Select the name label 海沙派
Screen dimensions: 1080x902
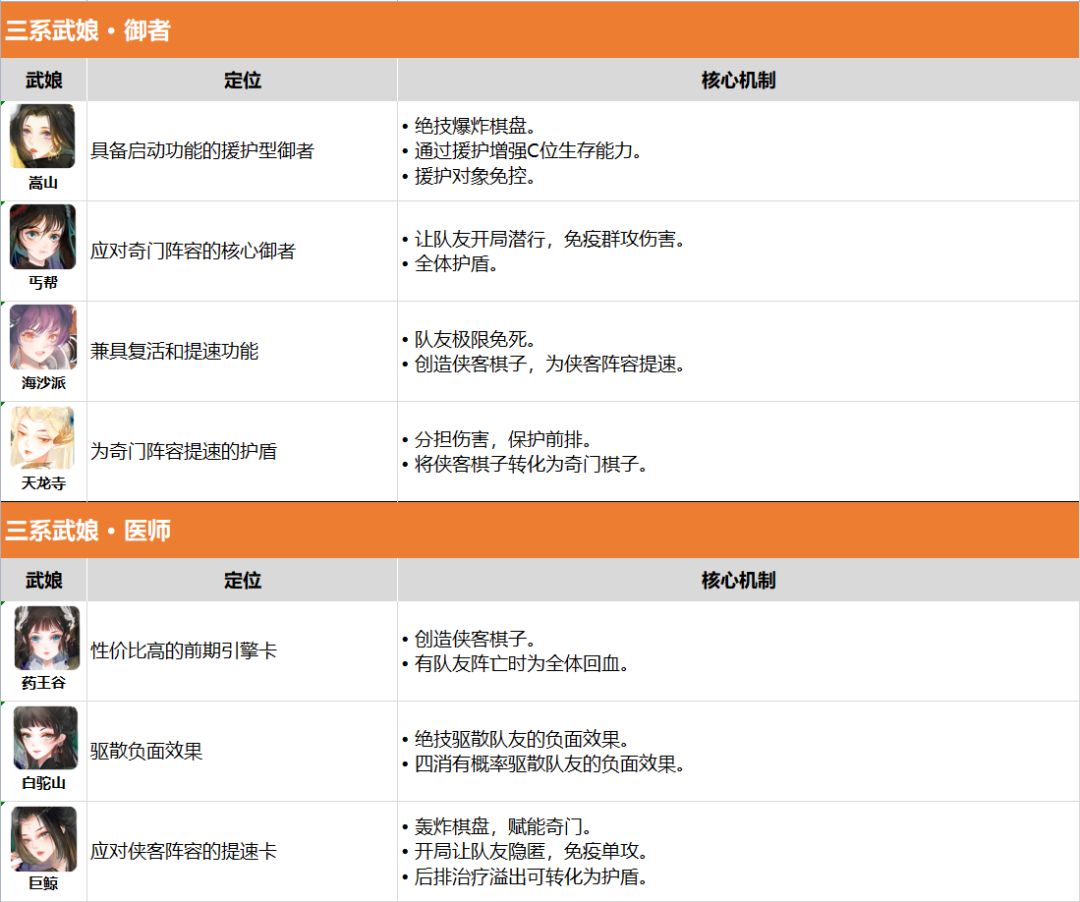tap(43, 383)
